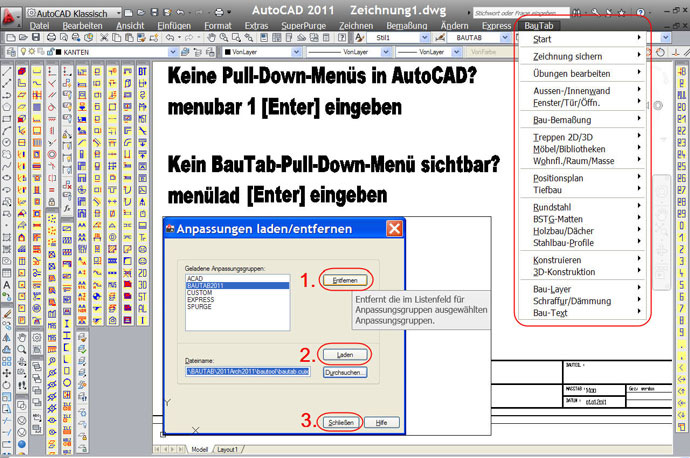Select the Circle draw tool
The width and height of the screenshot is (690, 458).
7,142
